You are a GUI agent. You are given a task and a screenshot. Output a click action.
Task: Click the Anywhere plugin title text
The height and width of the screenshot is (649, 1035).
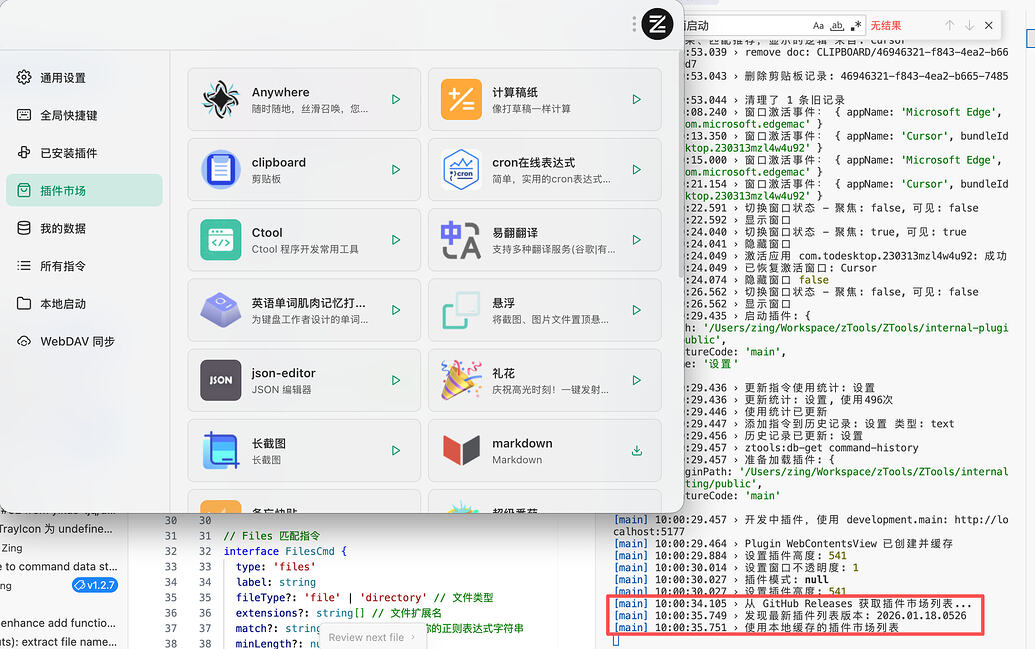pos(281,92)
